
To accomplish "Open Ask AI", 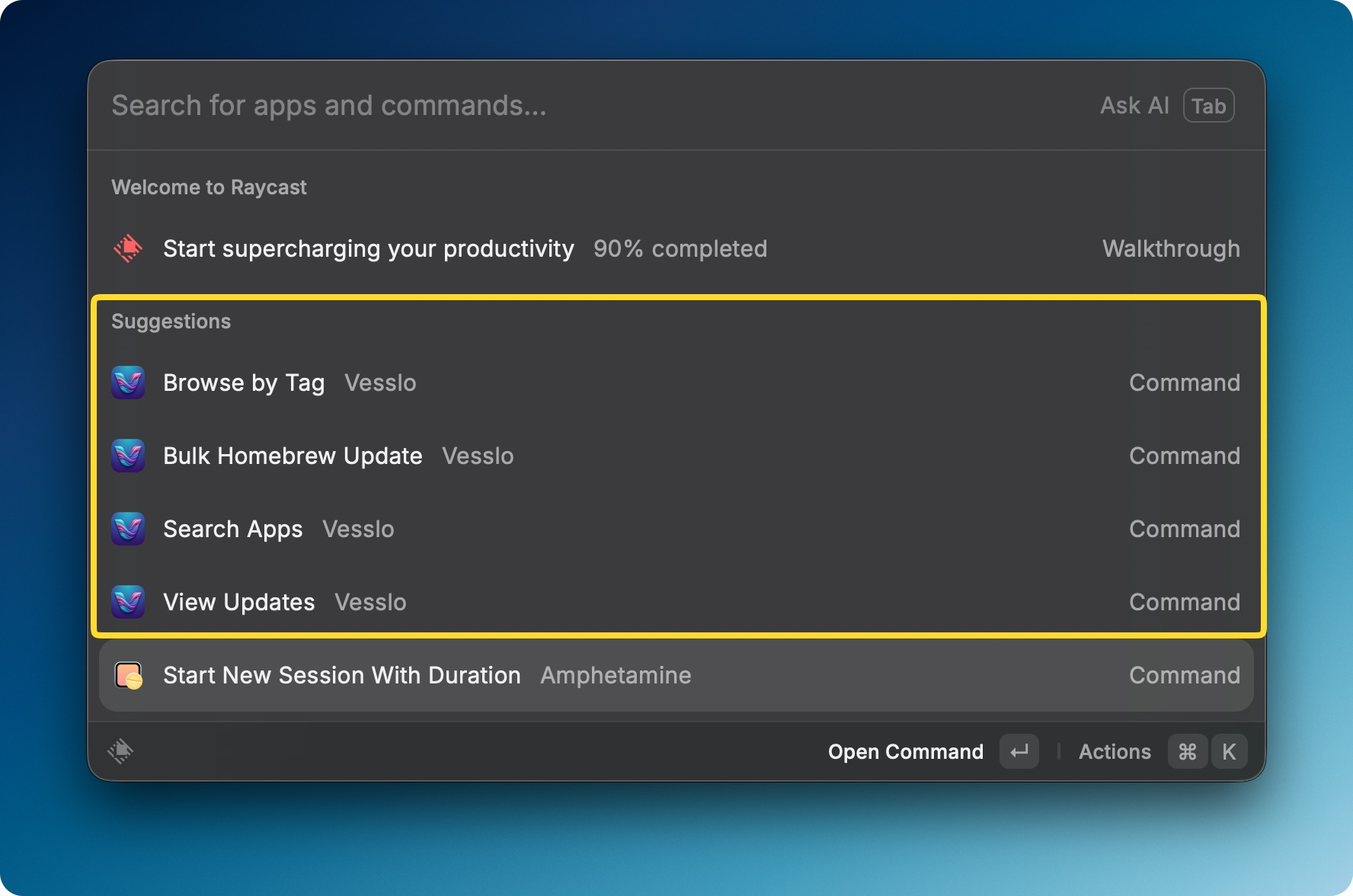I will pos(1134,106).
